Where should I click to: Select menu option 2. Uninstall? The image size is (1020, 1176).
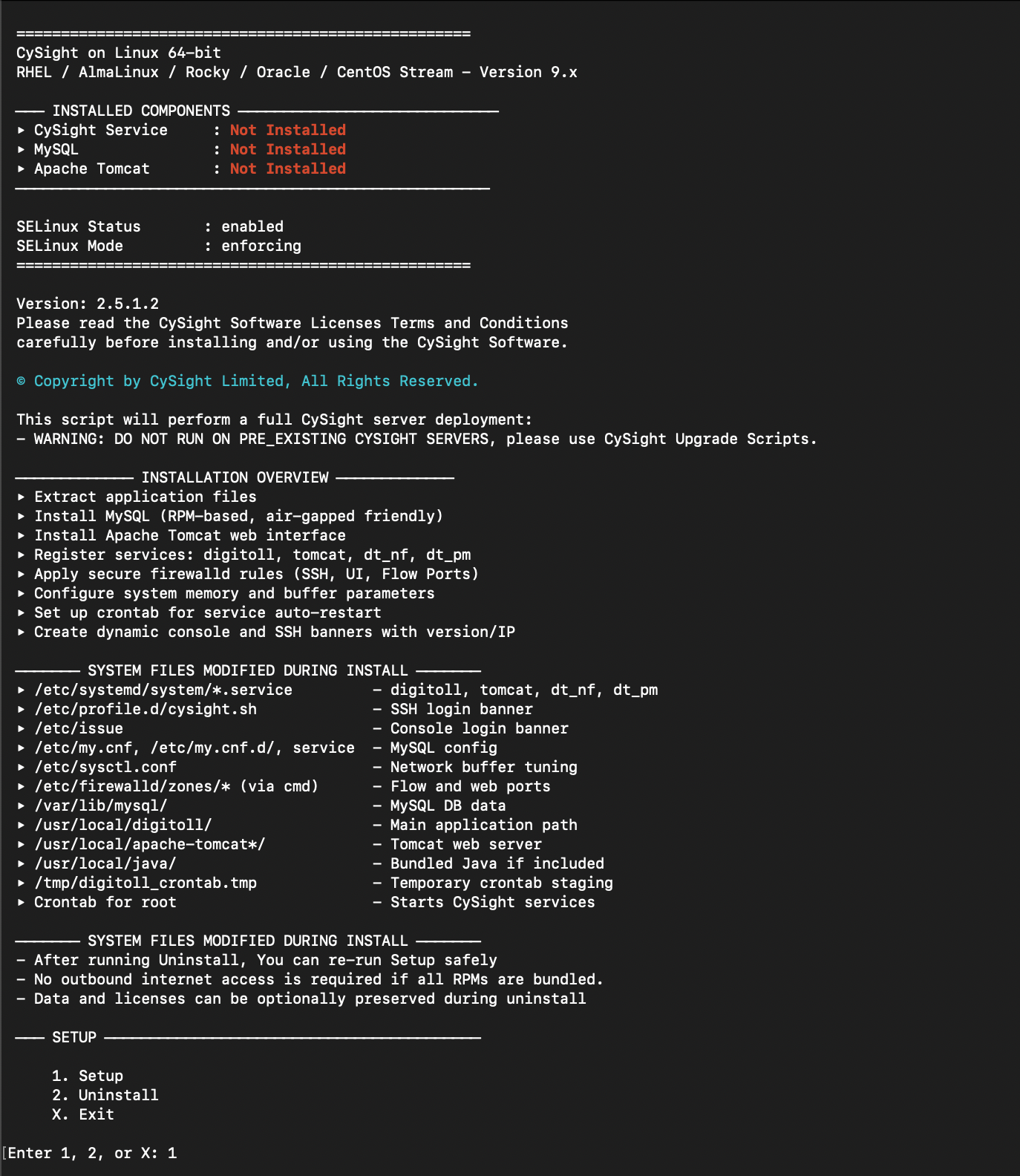[x=105, y=1095]
